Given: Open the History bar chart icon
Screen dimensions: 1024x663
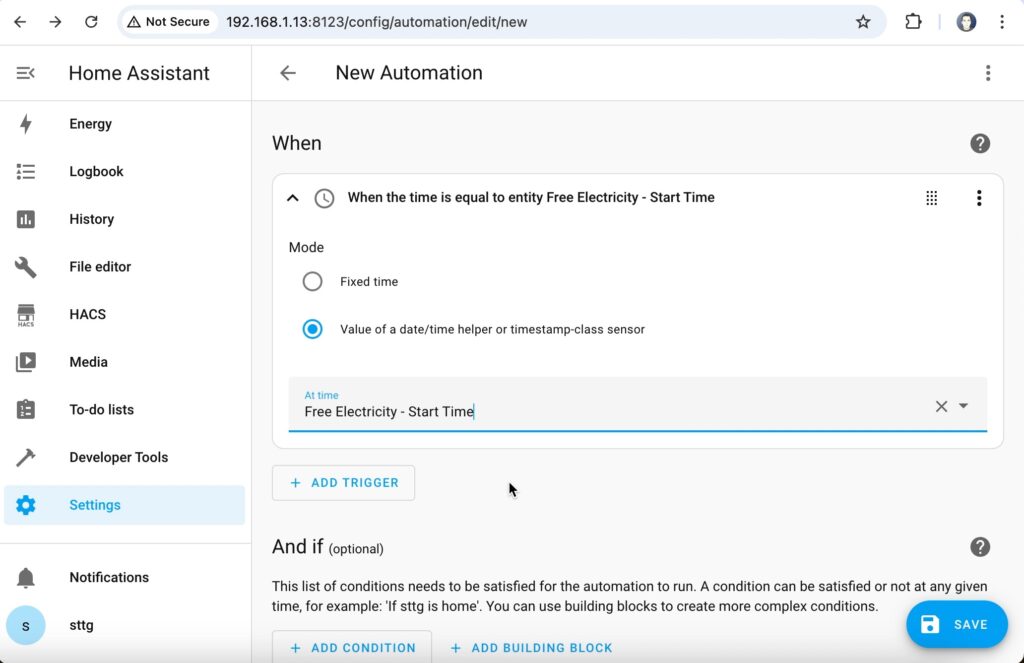Looking at the screenshot, I should [25, 219].
